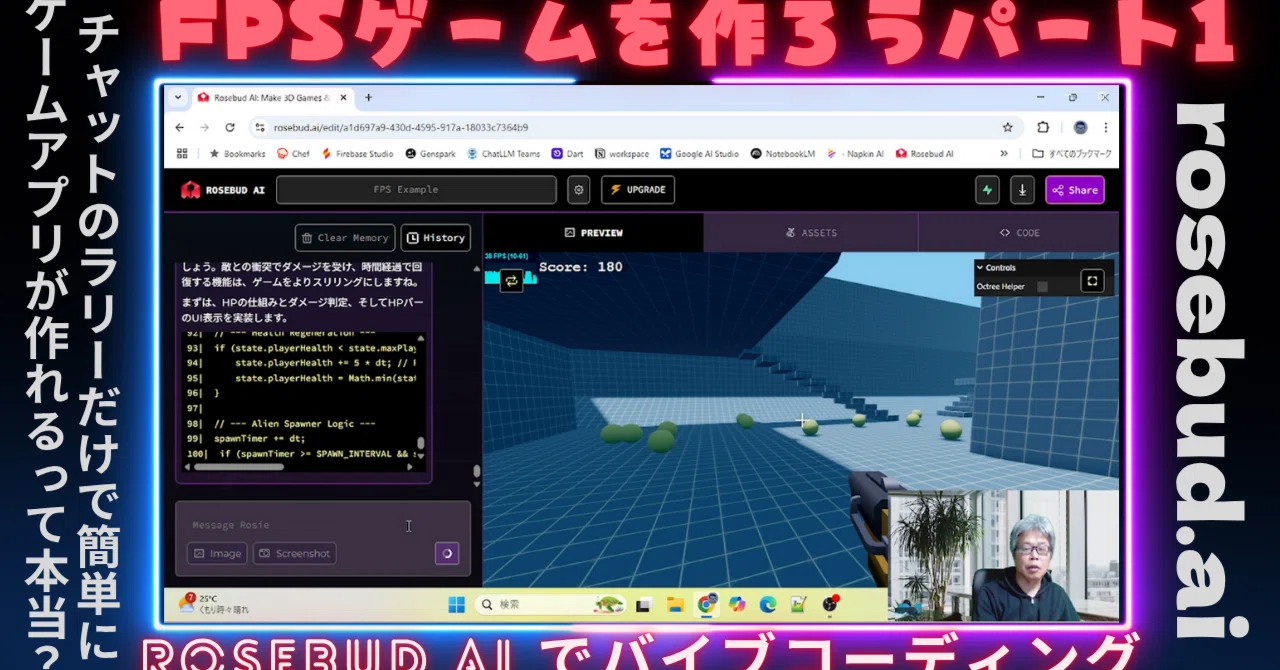Open File Explorer from the taskbar
This screenshot has height=670, width=1280.
tap(675, 604)
